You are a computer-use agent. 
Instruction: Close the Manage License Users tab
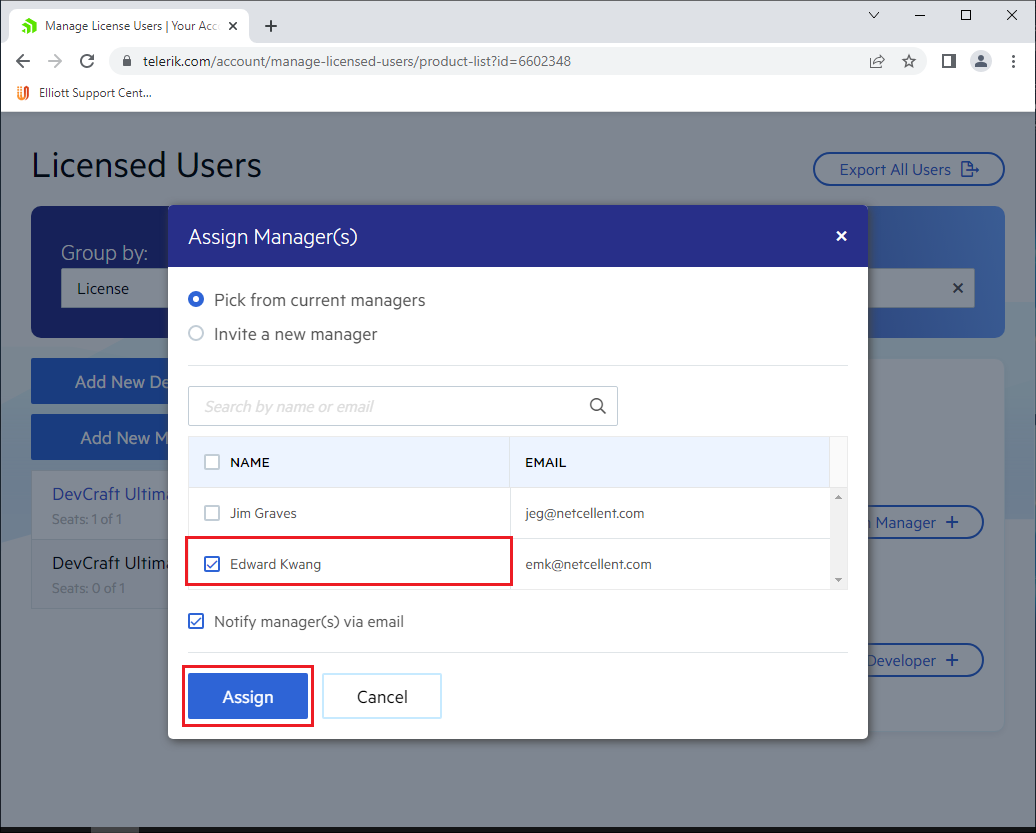coord(233,26)
